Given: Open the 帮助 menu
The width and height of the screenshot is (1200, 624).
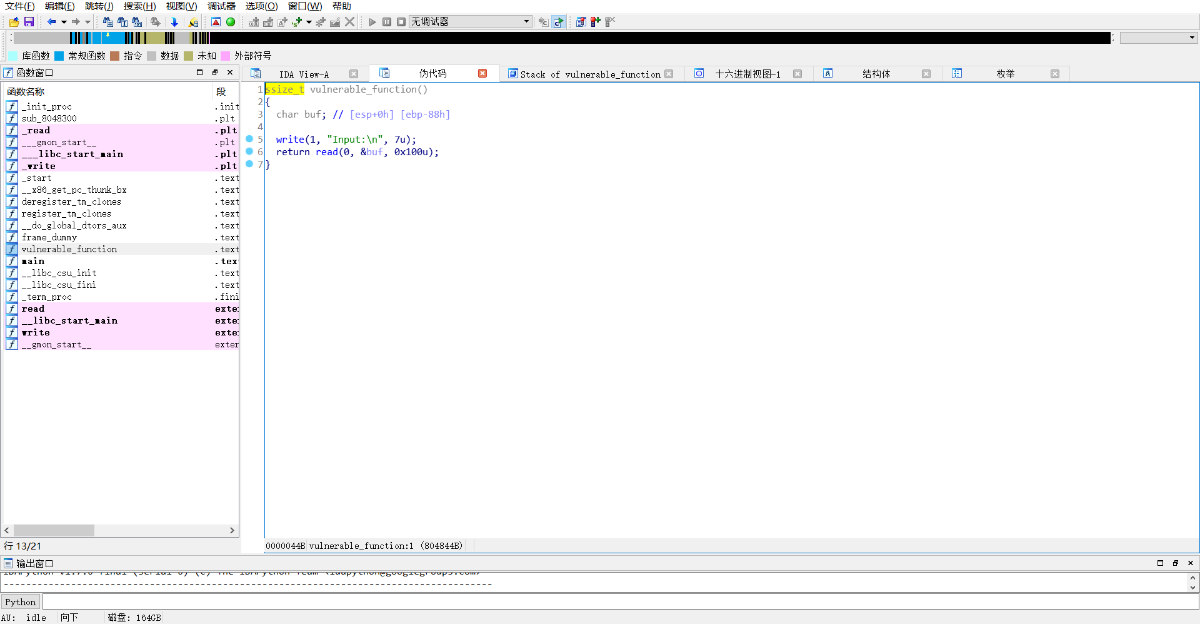Looking at the screenshot, I should (342, 6).
